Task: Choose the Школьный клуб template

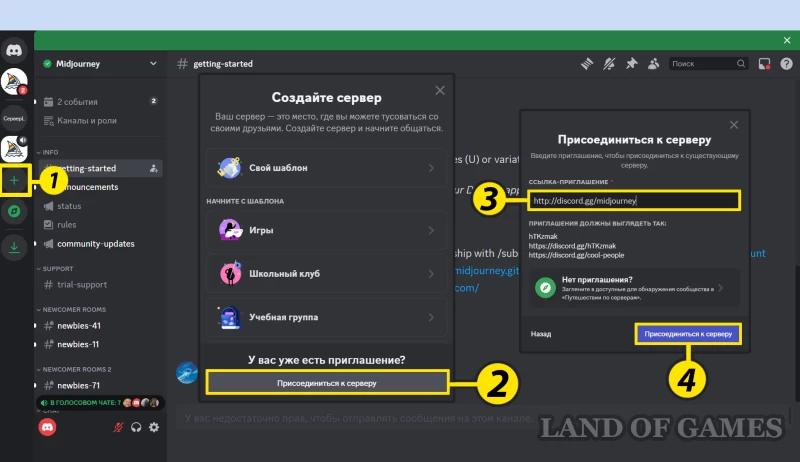Action: coord(327,273)
